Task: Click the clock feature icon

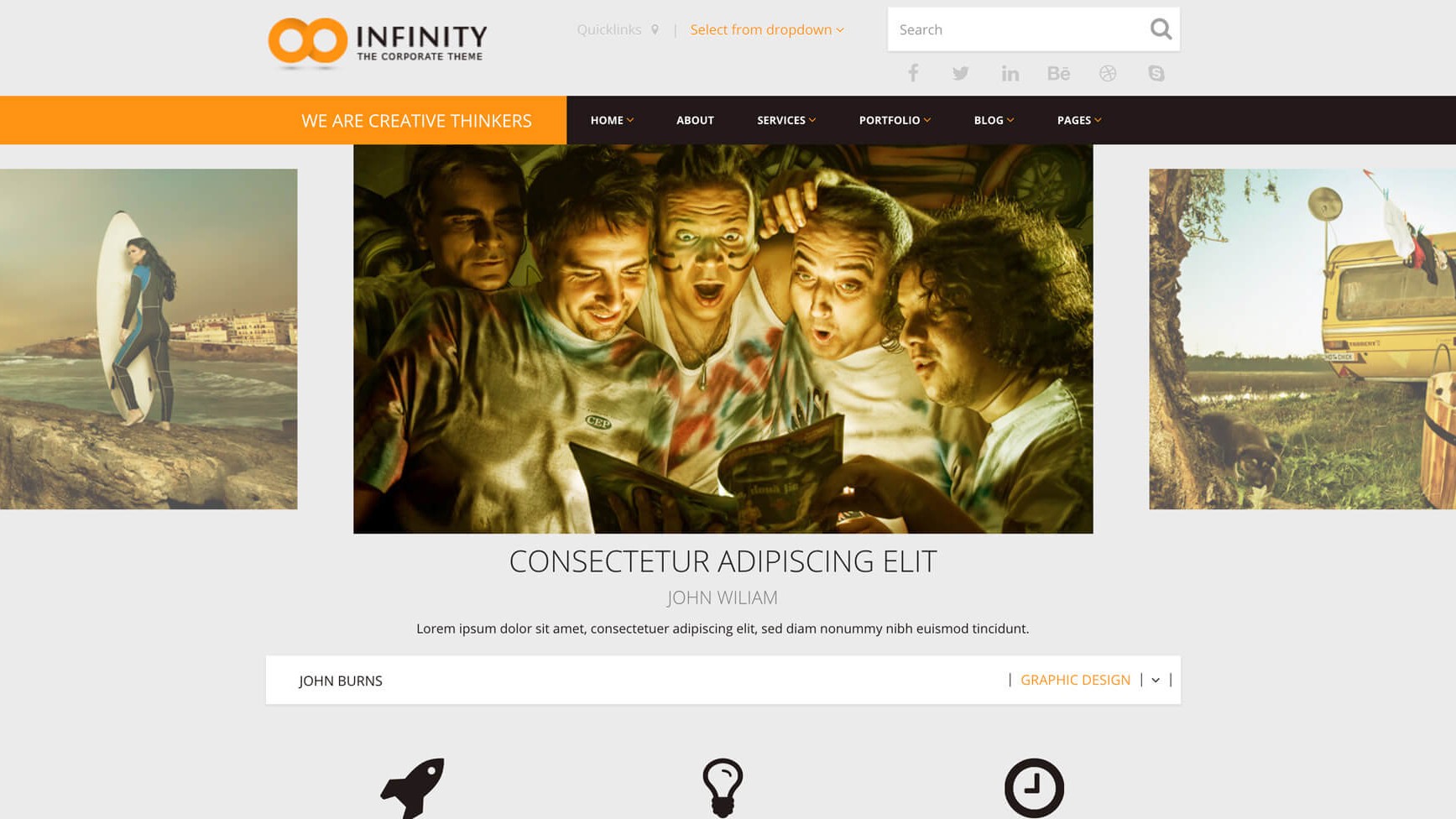Action: [x=1034, y=788]
